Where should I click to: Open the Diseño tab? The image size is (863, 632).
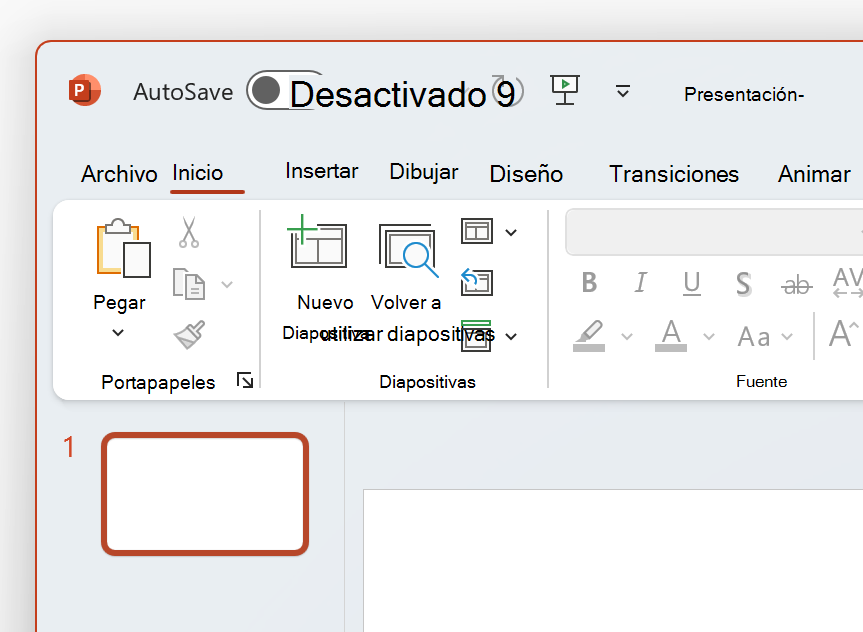tap(526, 174)
